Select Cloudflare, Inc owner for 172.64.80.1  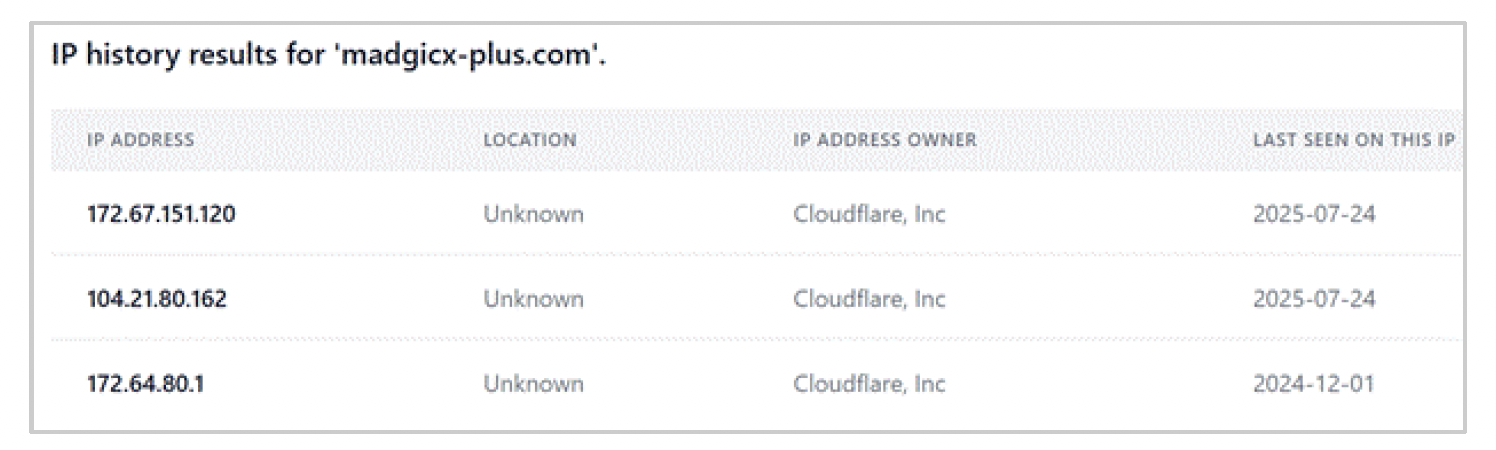pos(869,384)
